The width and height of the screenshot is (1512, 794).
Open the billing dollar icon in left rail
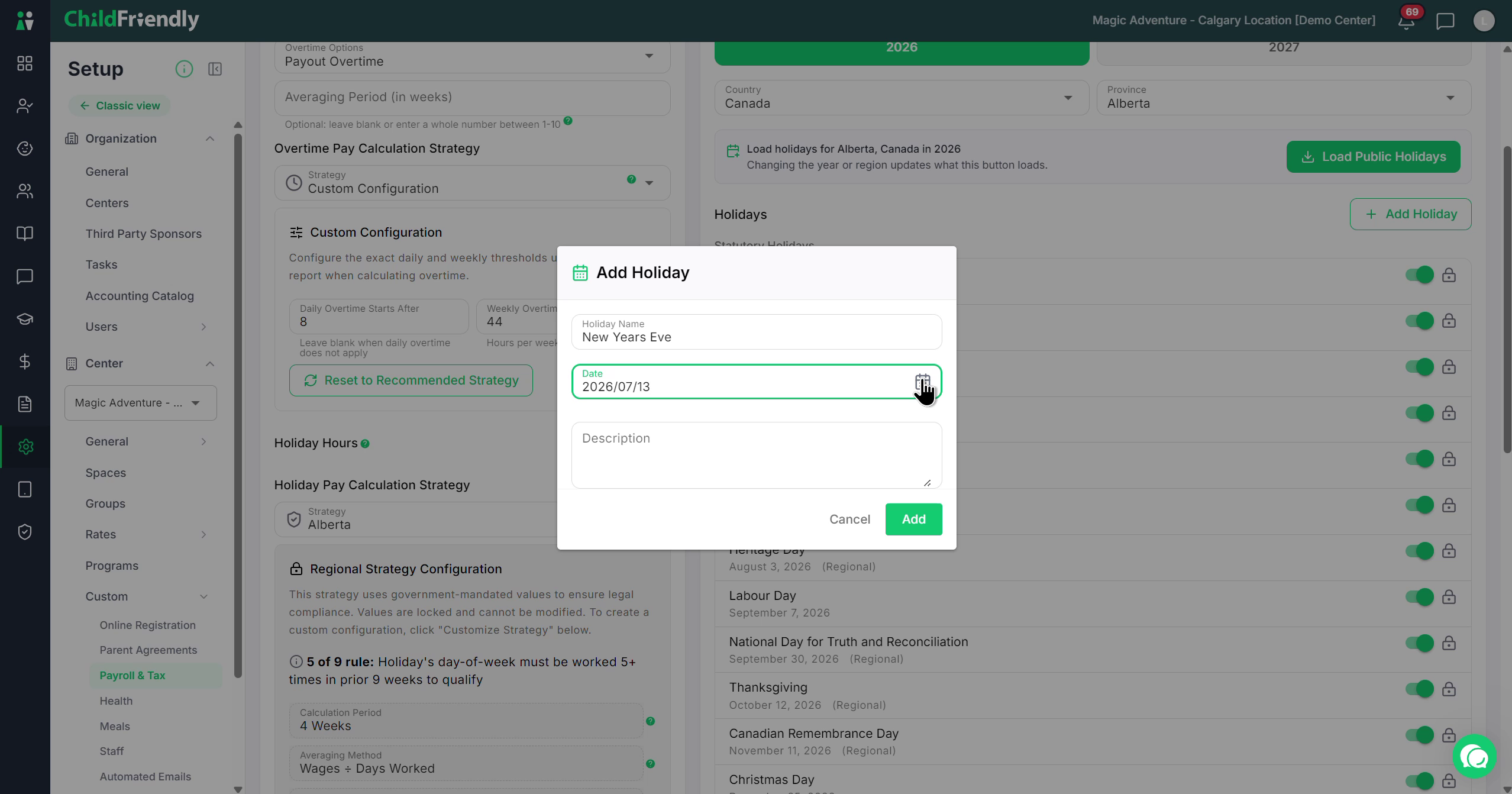pyautogui.click(x=25, y=362)
